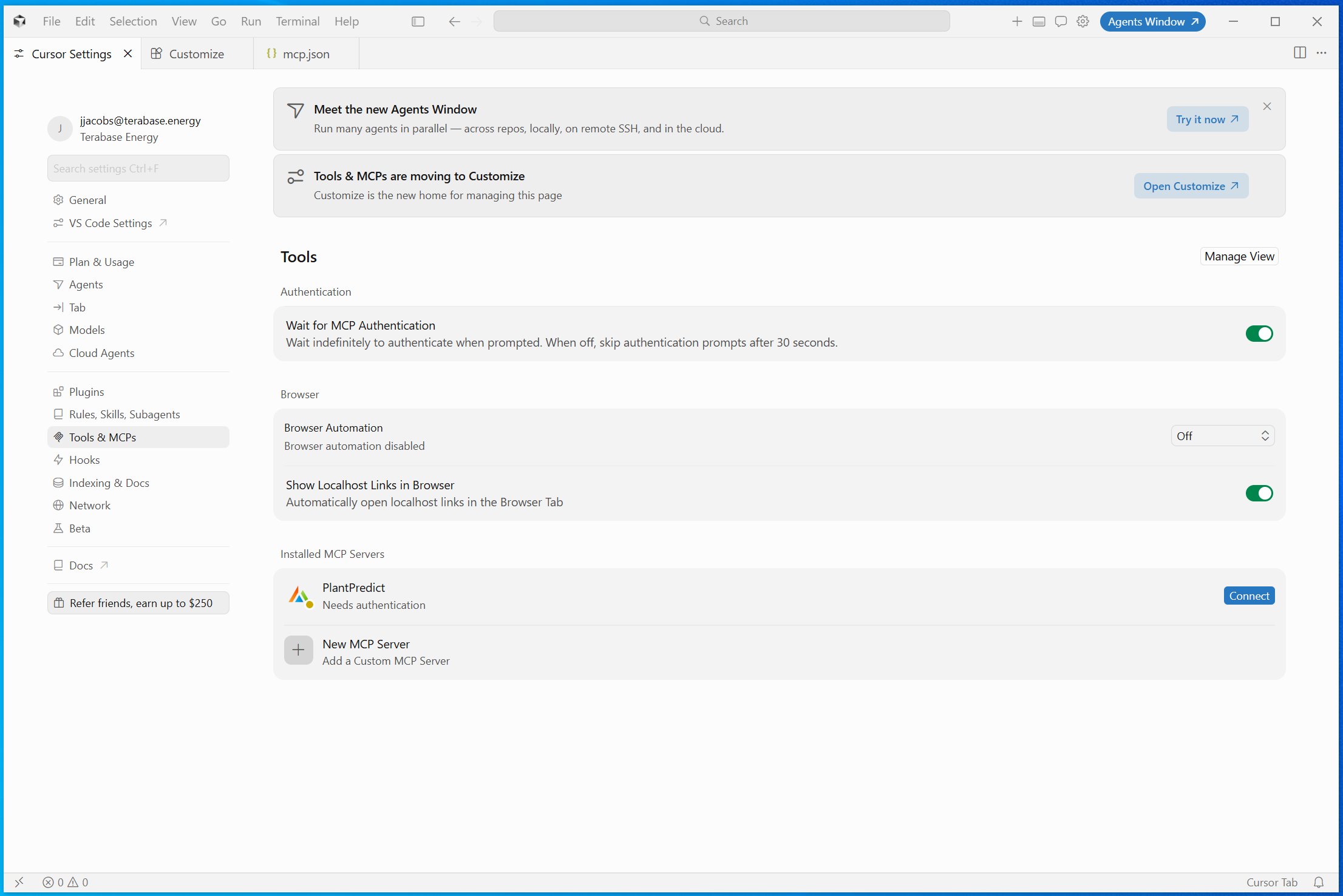The image size is (1343, 896).
Task: Open the Go menu
Action: pyautogui.click(x=219, y=21)
